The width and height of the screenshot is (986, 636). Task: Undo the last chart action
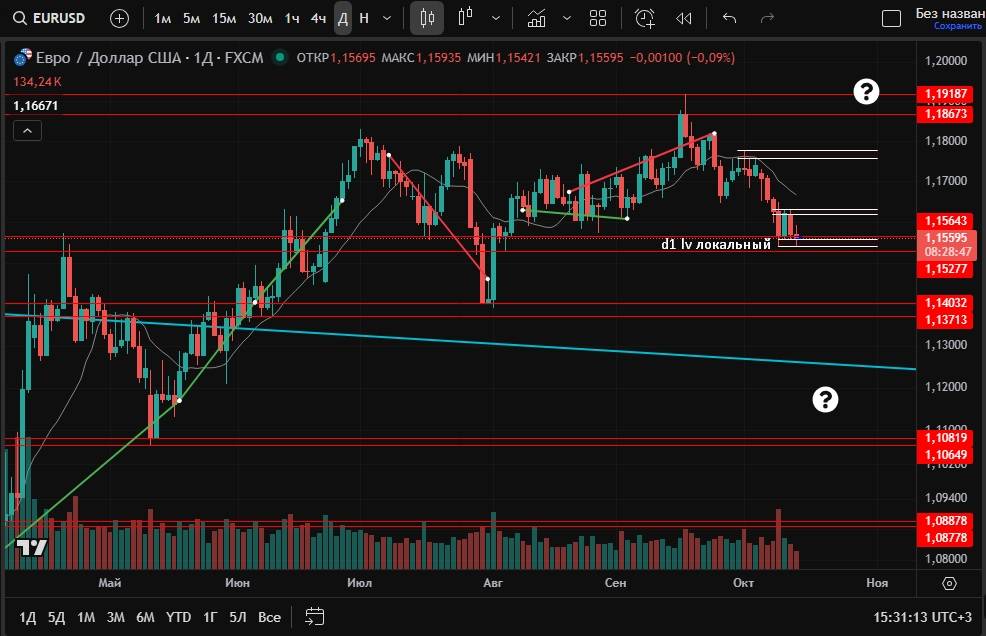coord(729,18)
